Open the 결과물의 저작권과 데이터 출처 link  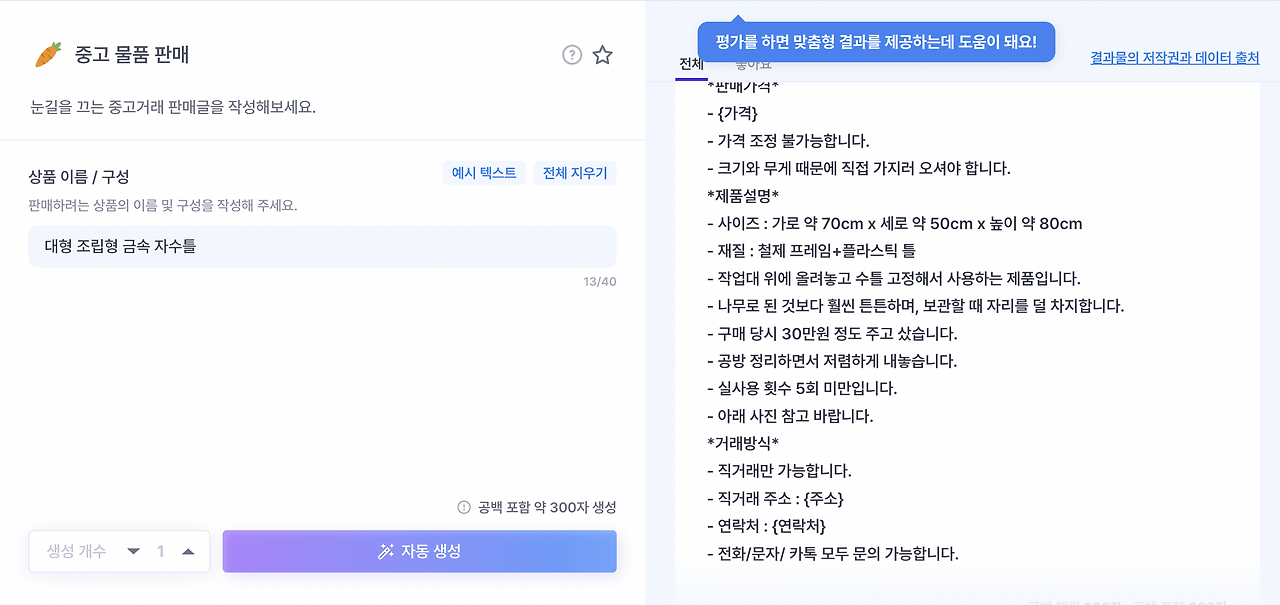click(1175, 57)
